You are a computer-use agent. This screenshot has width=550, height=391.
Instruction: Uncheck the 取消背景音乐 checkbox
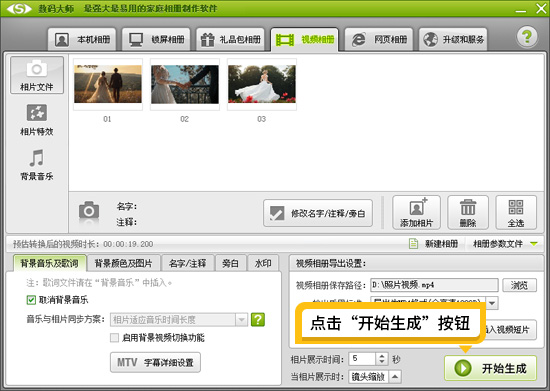click(31, 300)
